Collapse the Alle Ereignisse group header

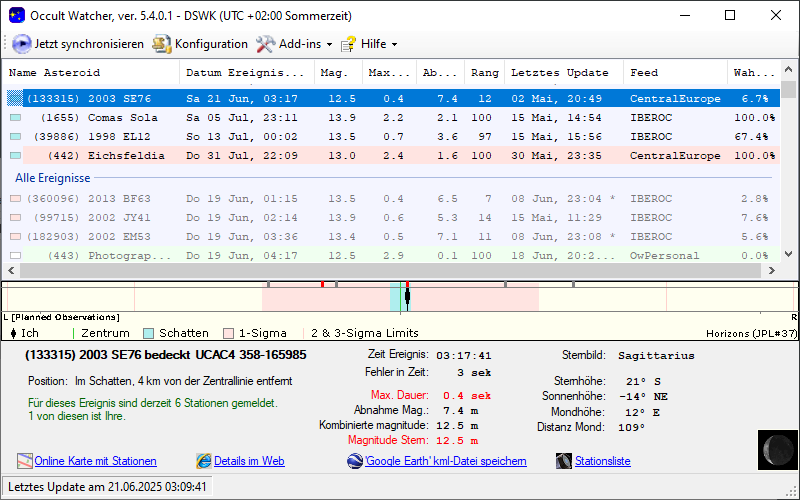click(x=53, y=178)
